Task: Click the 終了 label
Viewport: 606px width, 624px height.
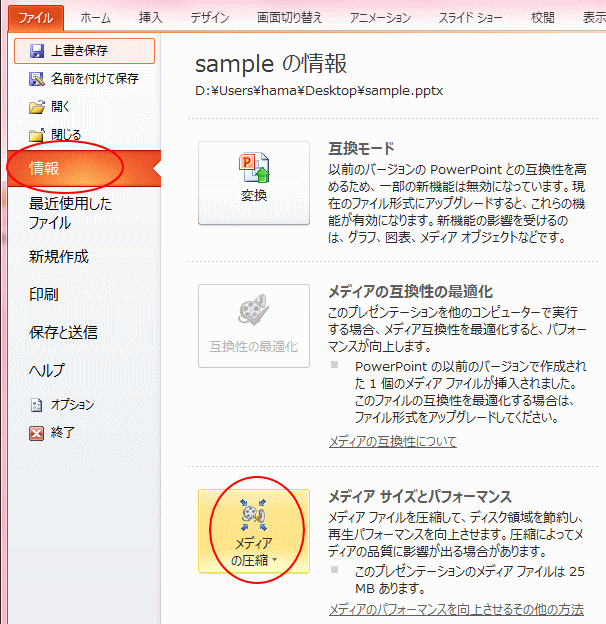Action: point(62,433)
